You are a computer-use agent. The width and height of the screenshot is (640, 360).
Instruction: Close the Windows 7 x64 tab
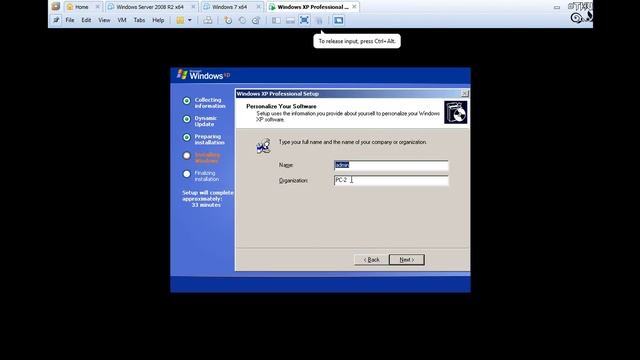click(x=258, y=7)
